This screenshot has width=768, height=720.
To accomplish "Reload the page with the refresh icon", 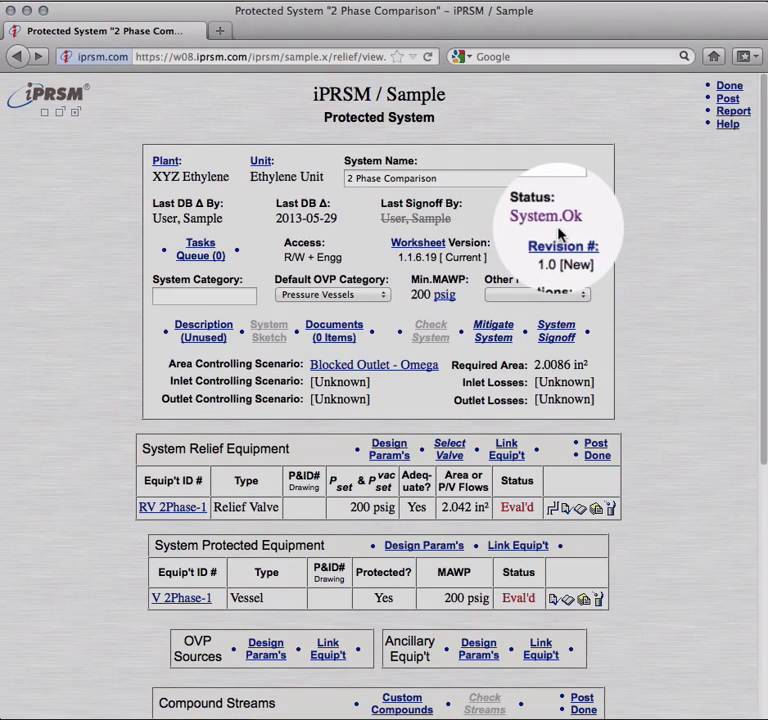I will pyautogui.click(x=428, y=57).
